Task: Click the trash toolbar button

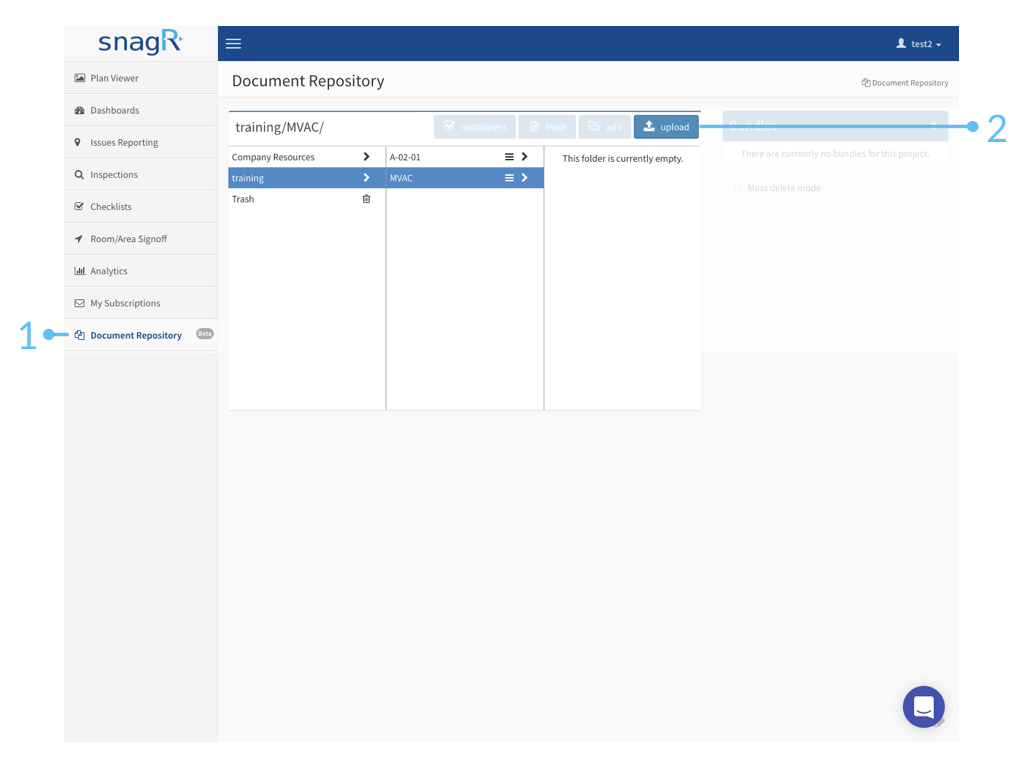Action: point(547,127)
